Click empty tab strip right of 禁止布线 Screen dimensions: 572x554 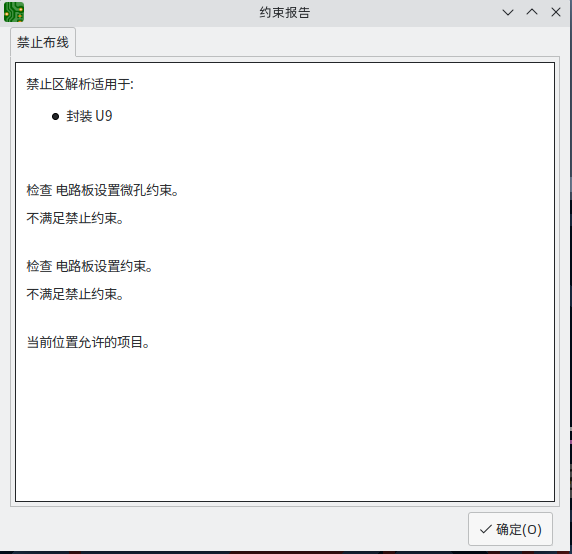pos(317,42)
